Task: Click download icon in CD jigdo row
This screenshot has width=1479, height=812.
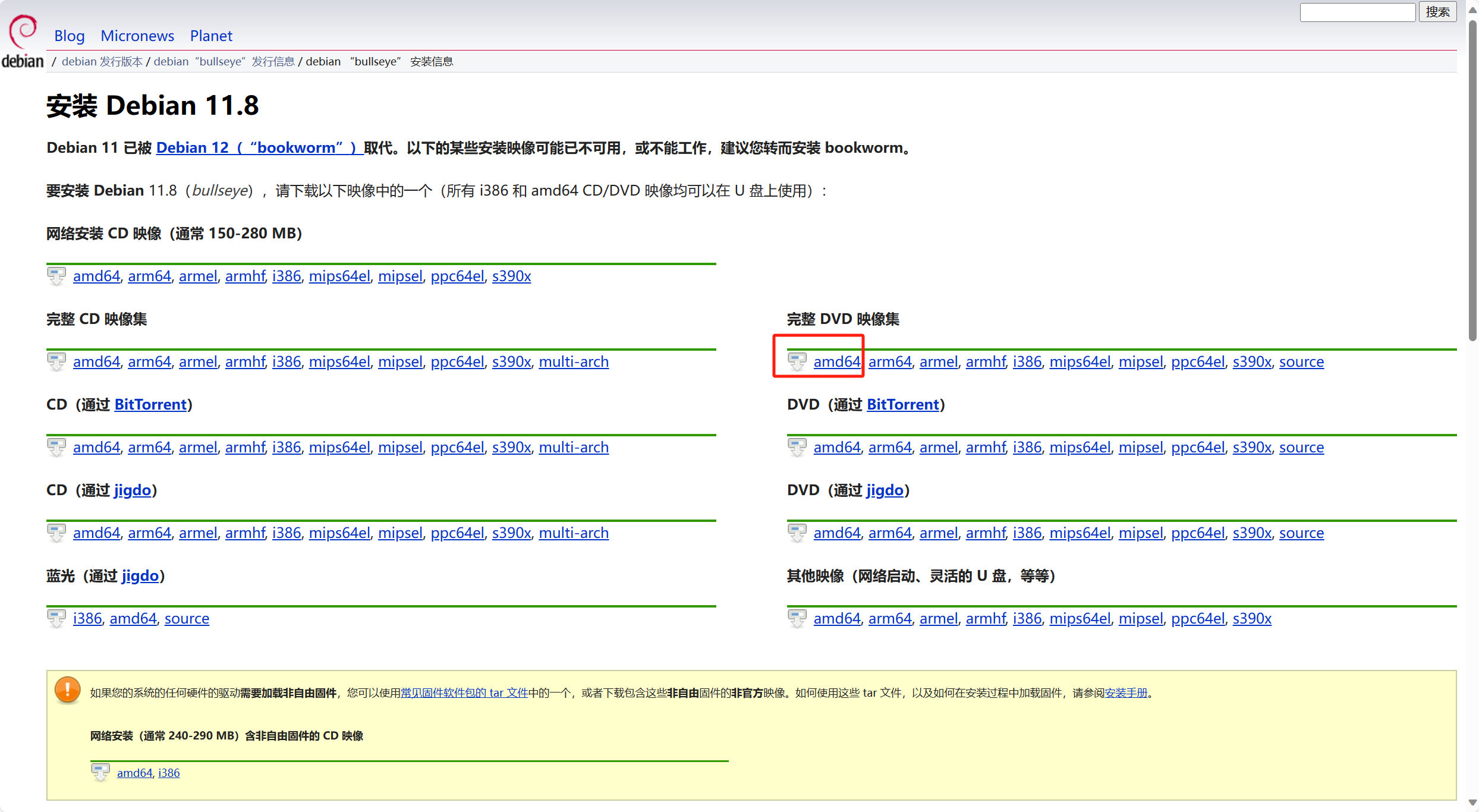Action: click(56, 533)
